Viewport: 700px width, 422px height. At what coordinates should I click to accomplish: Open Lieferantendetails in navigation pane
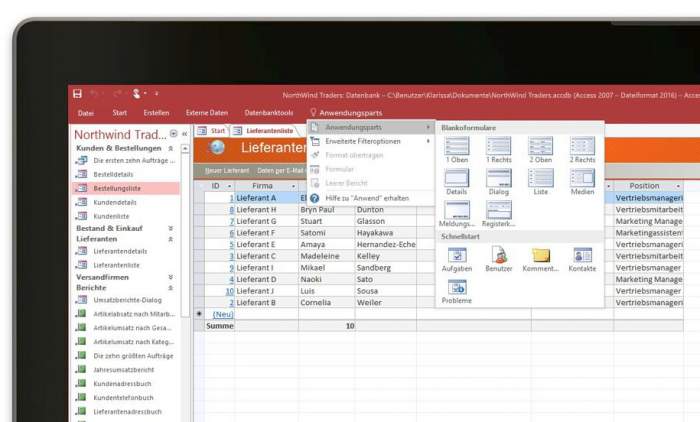[120, 251]
